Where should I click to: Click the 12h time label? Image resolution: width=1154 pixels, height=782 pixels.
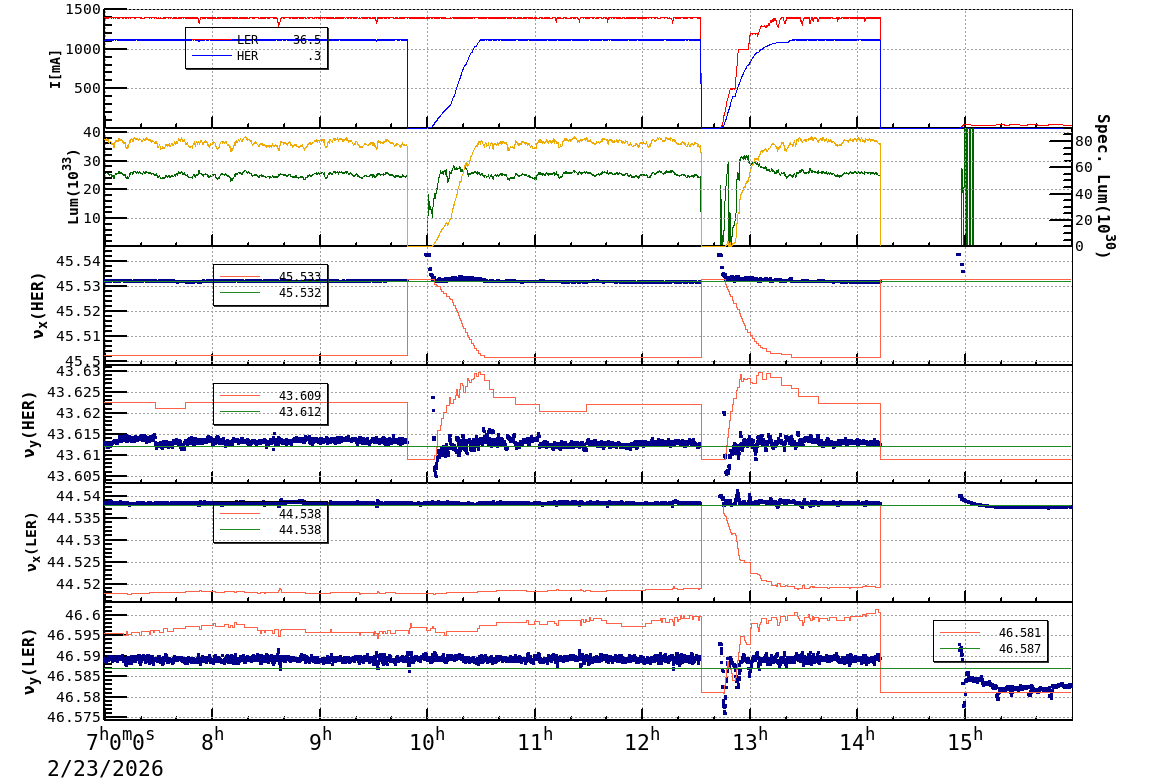tap(643, 739)
